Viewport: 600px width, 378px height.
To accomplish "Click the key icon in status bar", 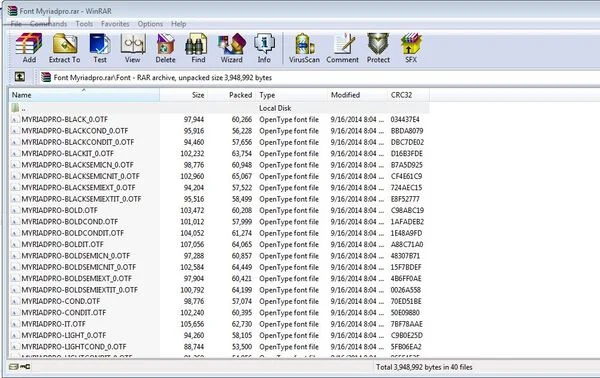I will (x=25, y=367).
